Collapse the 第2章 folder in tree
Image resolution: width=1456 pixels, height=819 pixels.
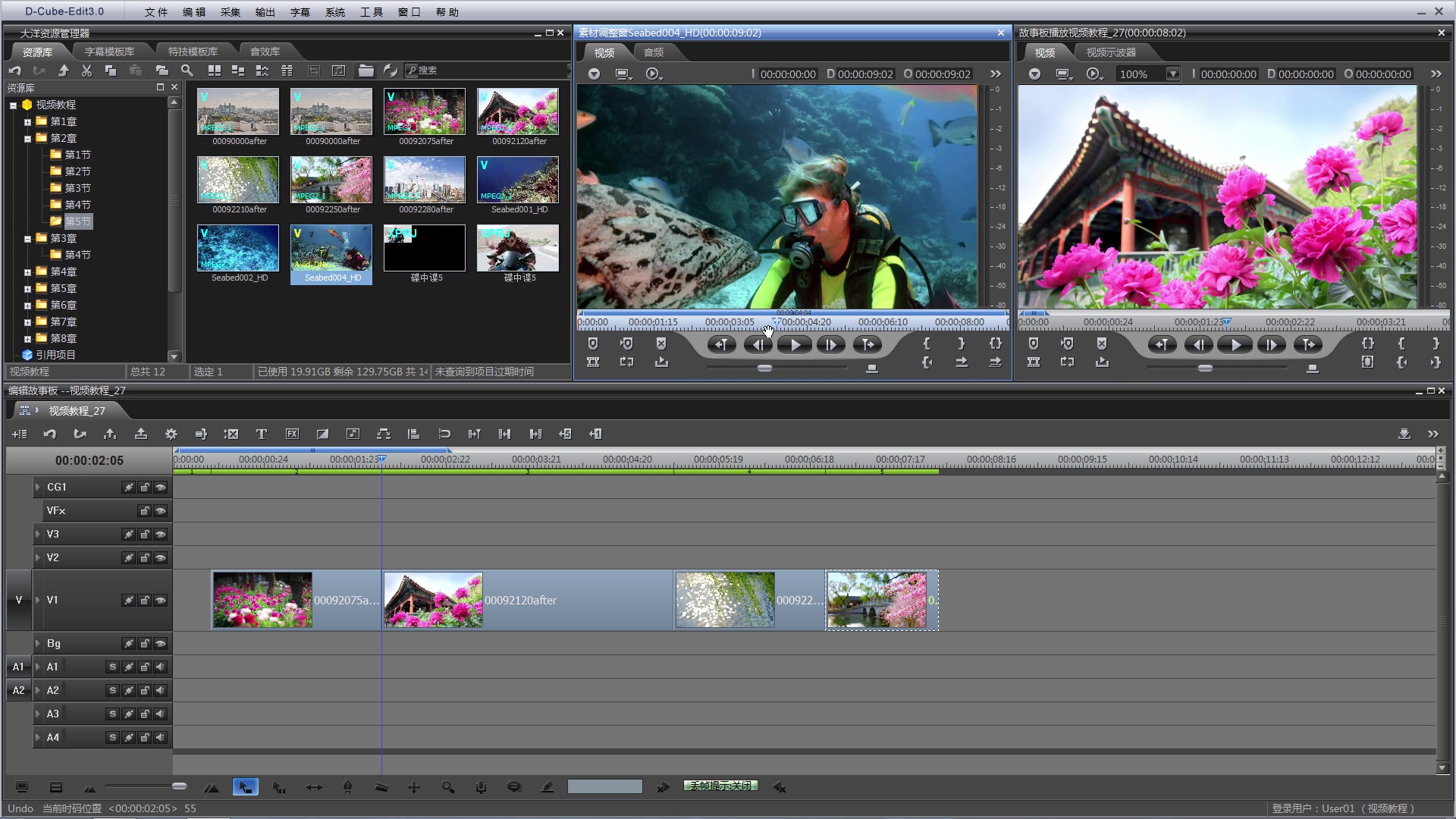coord(28,139)
